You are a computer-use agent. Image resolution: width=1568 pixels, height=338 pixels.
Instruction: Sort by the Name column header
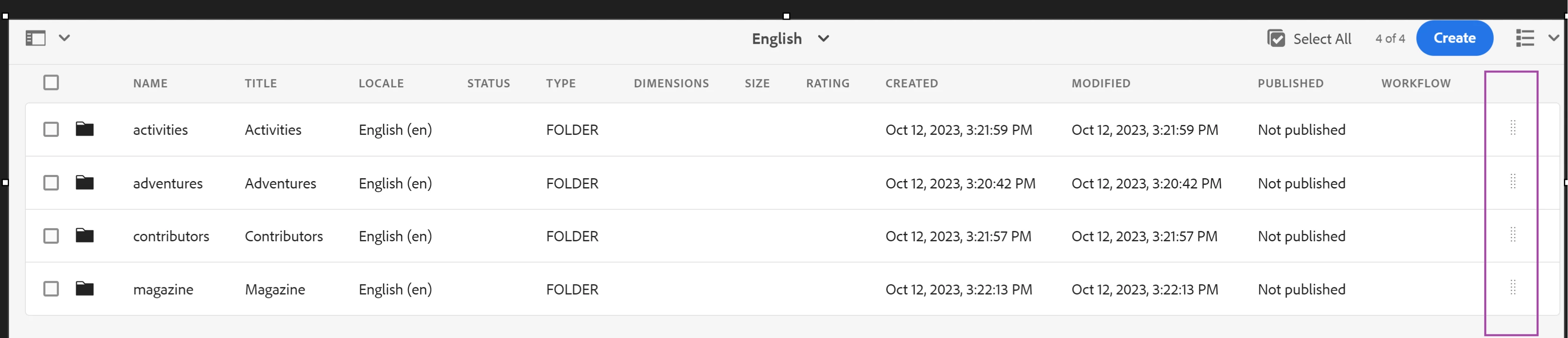pos(150,84)
